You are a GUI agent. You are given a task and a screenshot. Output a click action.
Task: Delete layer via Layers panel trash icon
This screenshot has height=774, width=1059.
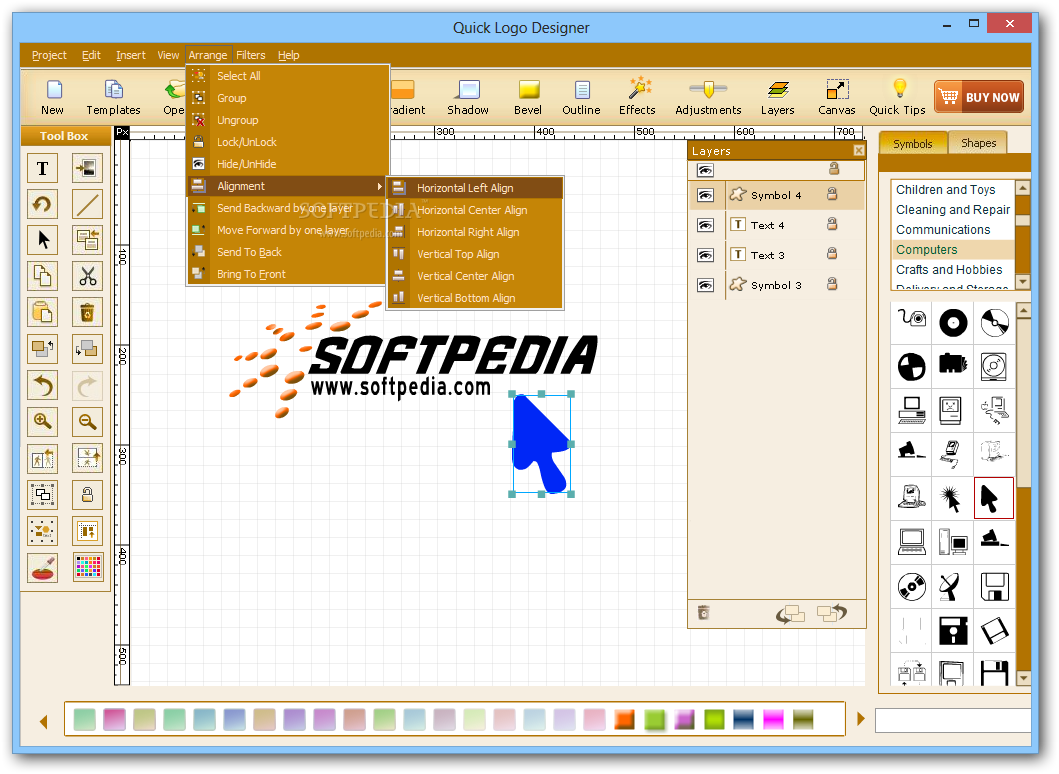point(704,613)
